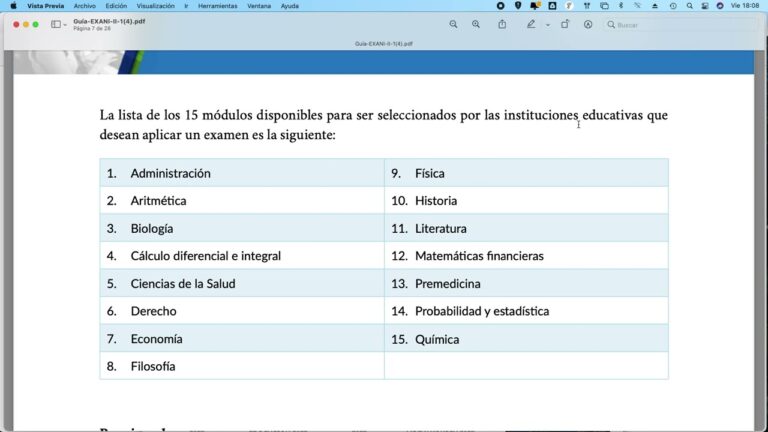The image size is (768, 432).
Task: Rotate the page with rotate icon
Action: tap(565, 24)
